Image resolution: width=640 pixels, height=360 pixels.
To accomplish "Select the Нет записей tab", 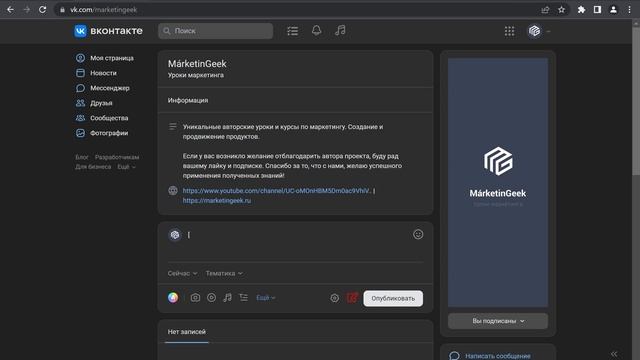I will point(187,332).
